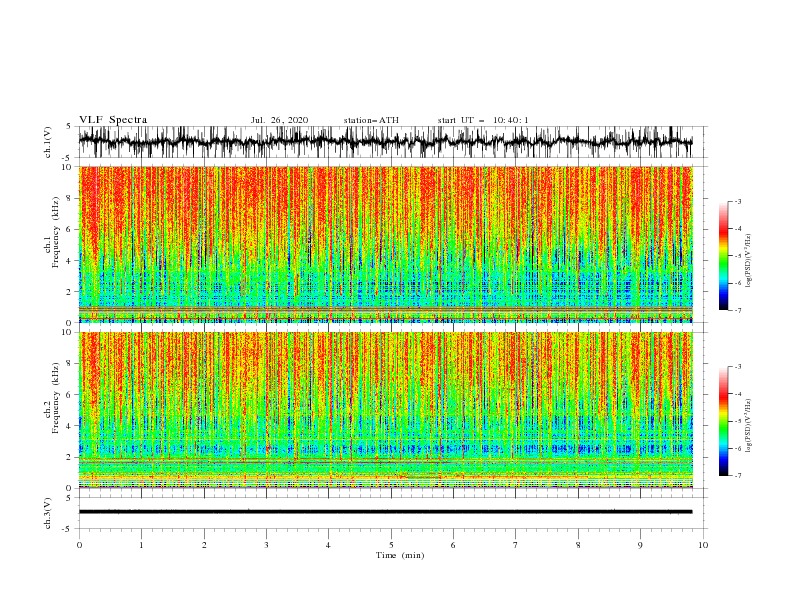Screen dimensions: 792x612
Task: Click time axis tick label '2'
Action: (204, 545)
